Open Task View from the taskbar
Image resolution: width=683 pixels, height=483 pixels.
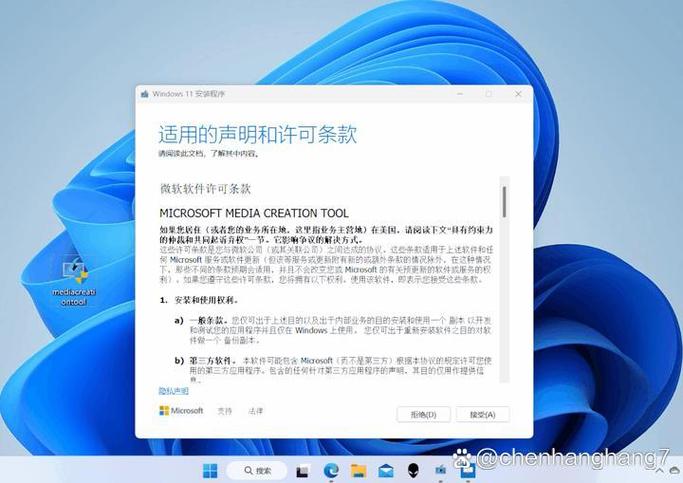tap(302, 471)
